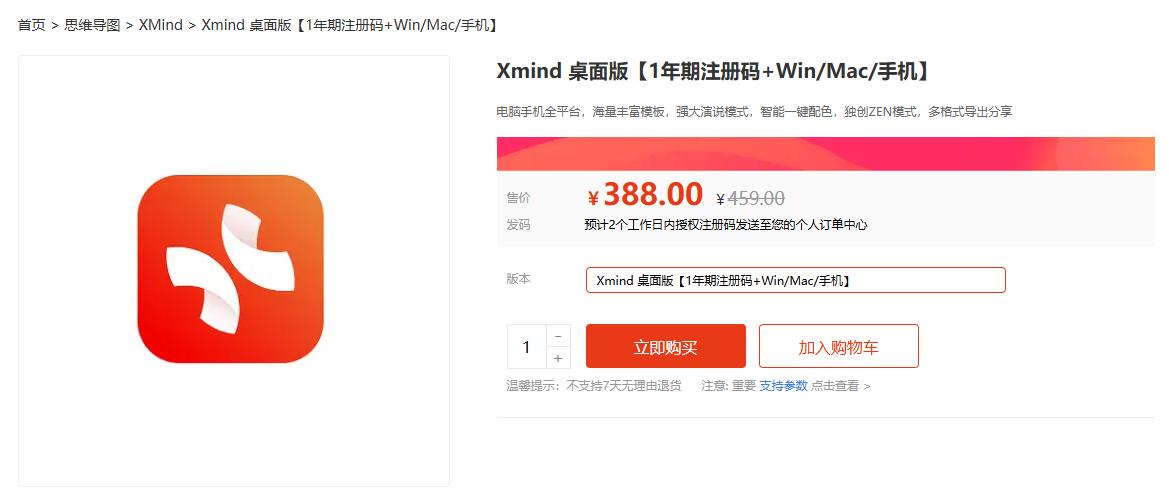
Task: Click the pink promotional banner
Action: (825, 154)
